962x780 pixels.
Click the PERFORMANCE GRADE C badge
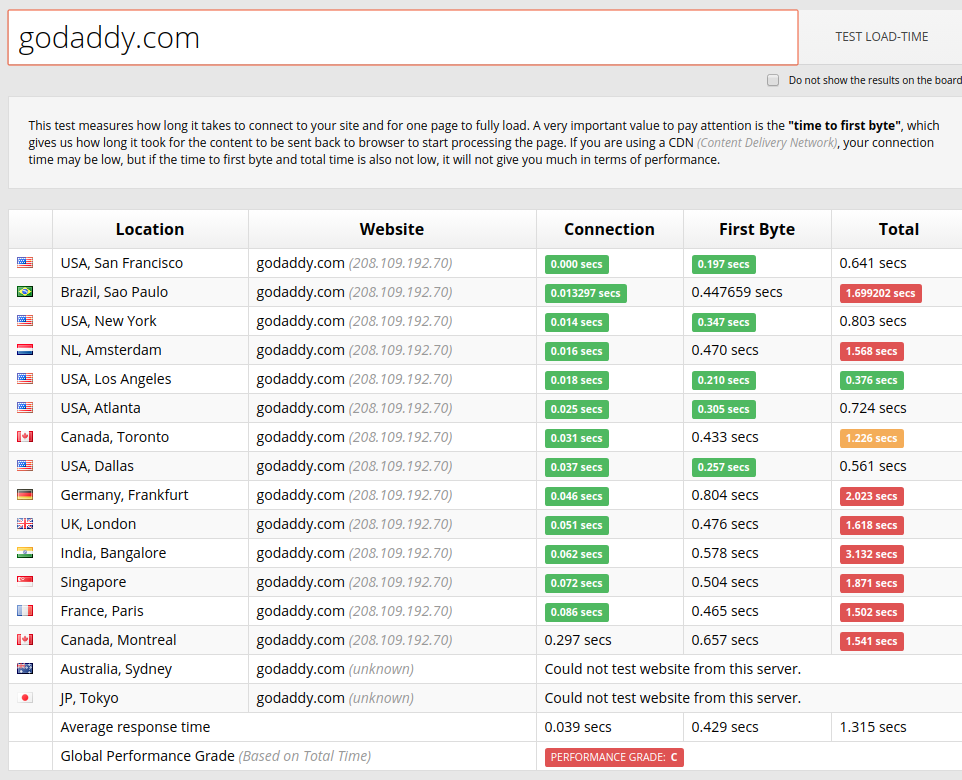(614, 757)
